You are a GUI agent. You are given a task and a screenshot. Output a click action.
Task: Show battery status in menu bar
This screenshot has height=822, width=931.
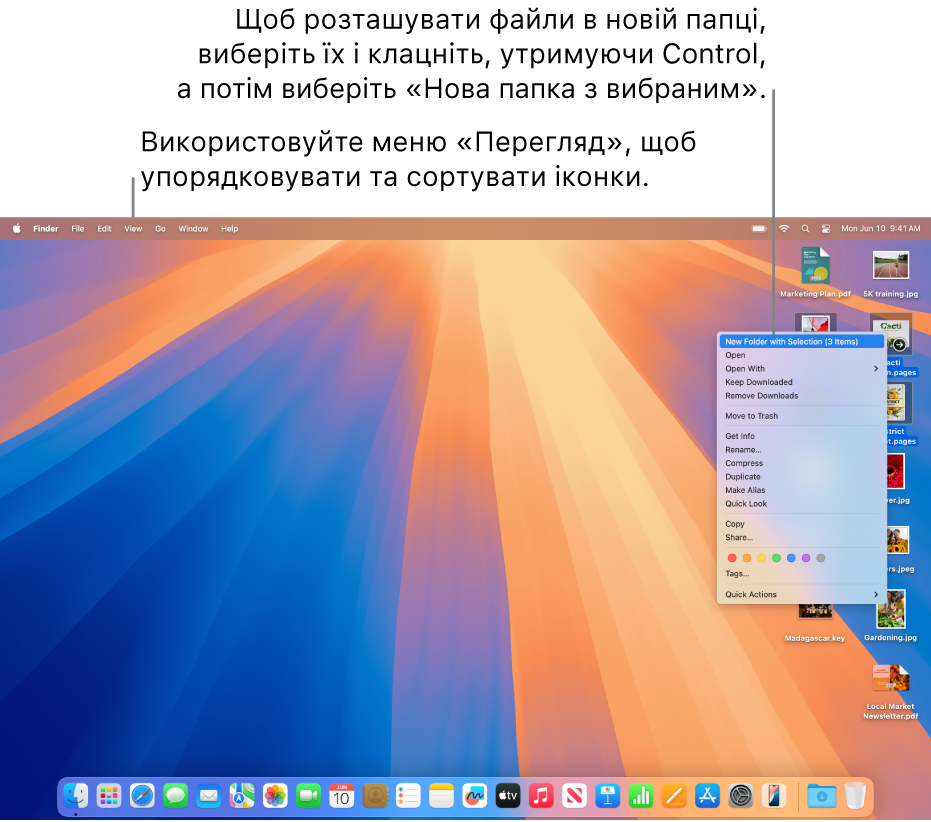(x=759, y=229)
